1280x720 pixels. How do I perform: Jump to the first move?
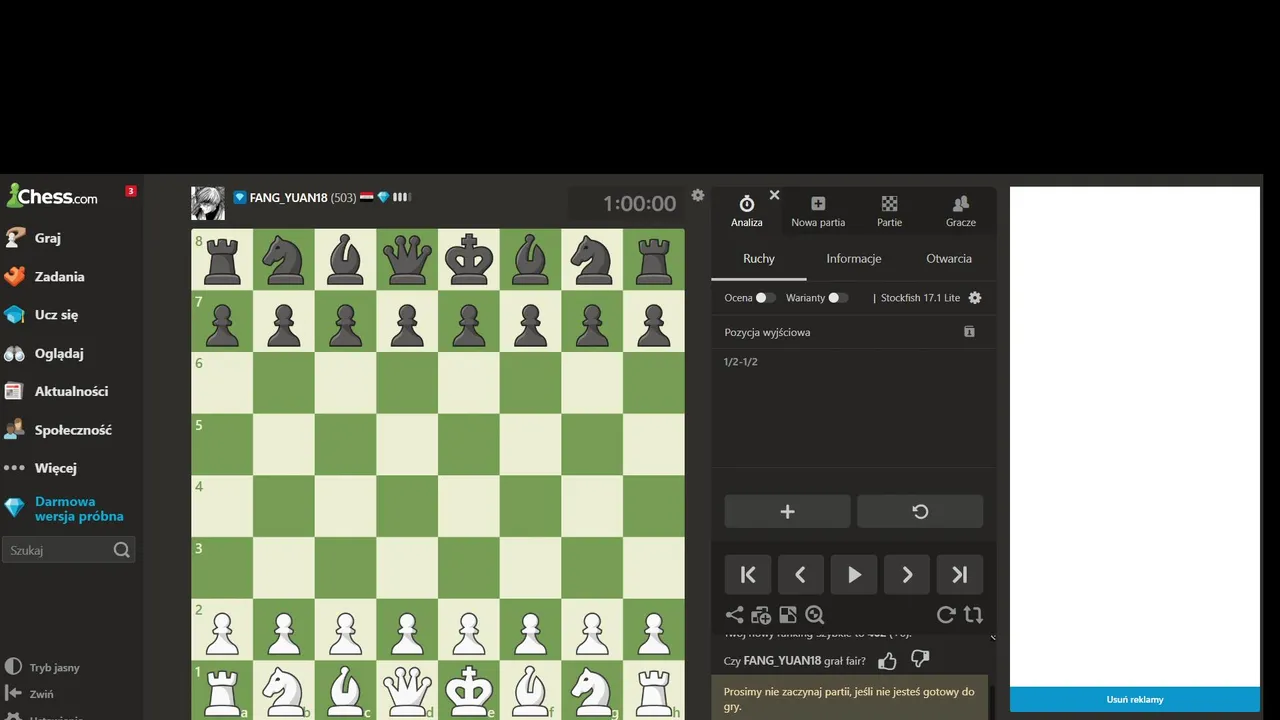[x=748, y=575]
